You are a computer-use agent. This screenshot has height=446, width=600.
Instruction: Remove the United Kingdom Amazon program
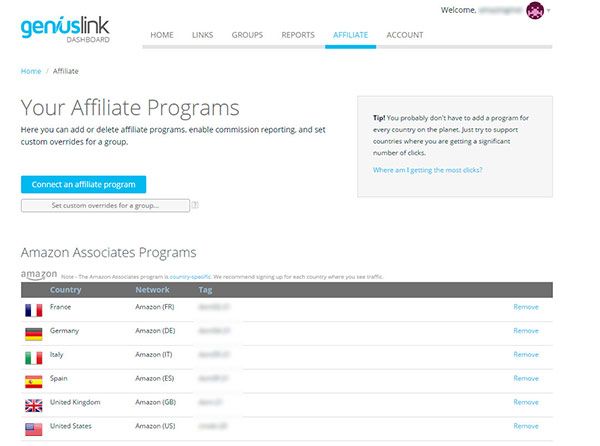point(526,402)
